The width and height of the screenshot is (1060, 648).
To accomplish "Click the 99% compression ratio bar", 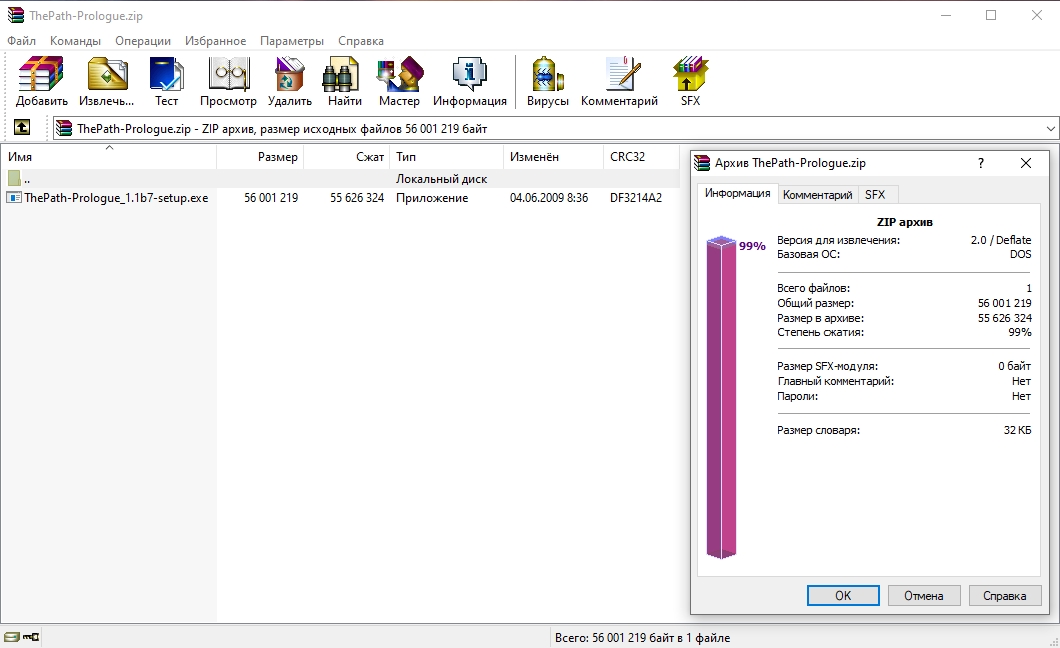I will [721, 397].
